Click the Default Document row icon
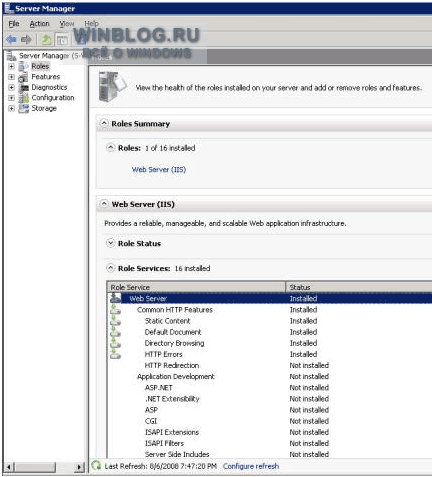 [x=115, y=332]
